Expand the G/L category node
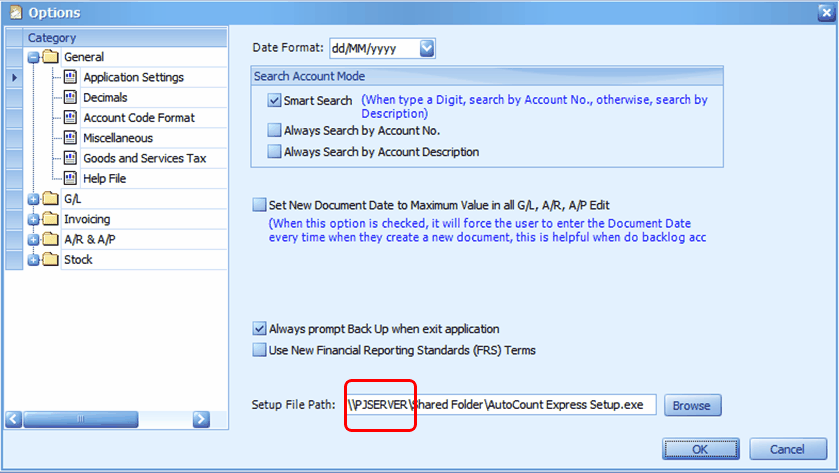This screenshot has height=473, width=839. pyautogui.click(x=33, y=199)
